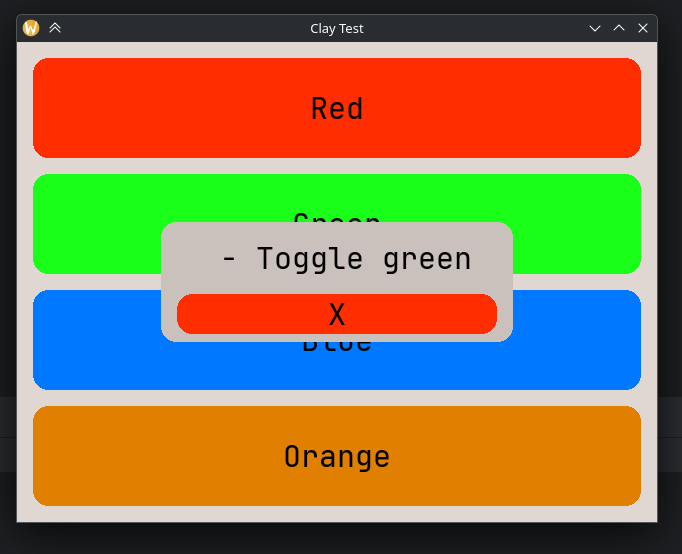Click the double-chevron keep-above icon
Screen dimensions: 682x554
pos(55,28)
